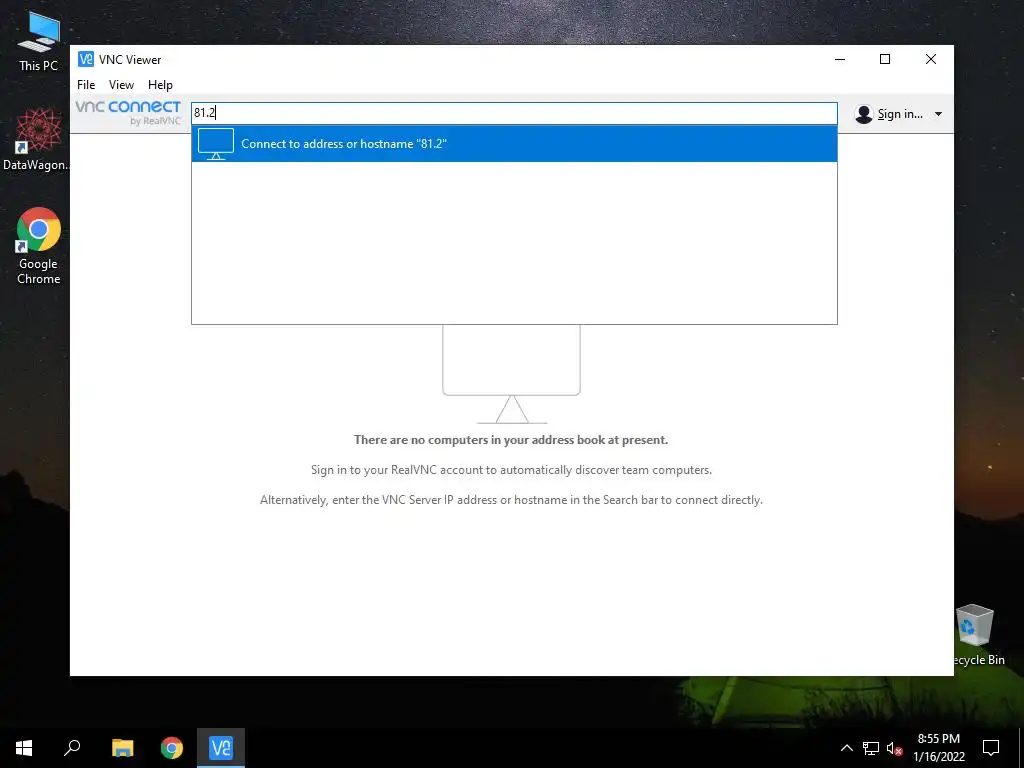Click the address search bar containing 81.2
Screen dimensions: 1024x768
[514, 113]
